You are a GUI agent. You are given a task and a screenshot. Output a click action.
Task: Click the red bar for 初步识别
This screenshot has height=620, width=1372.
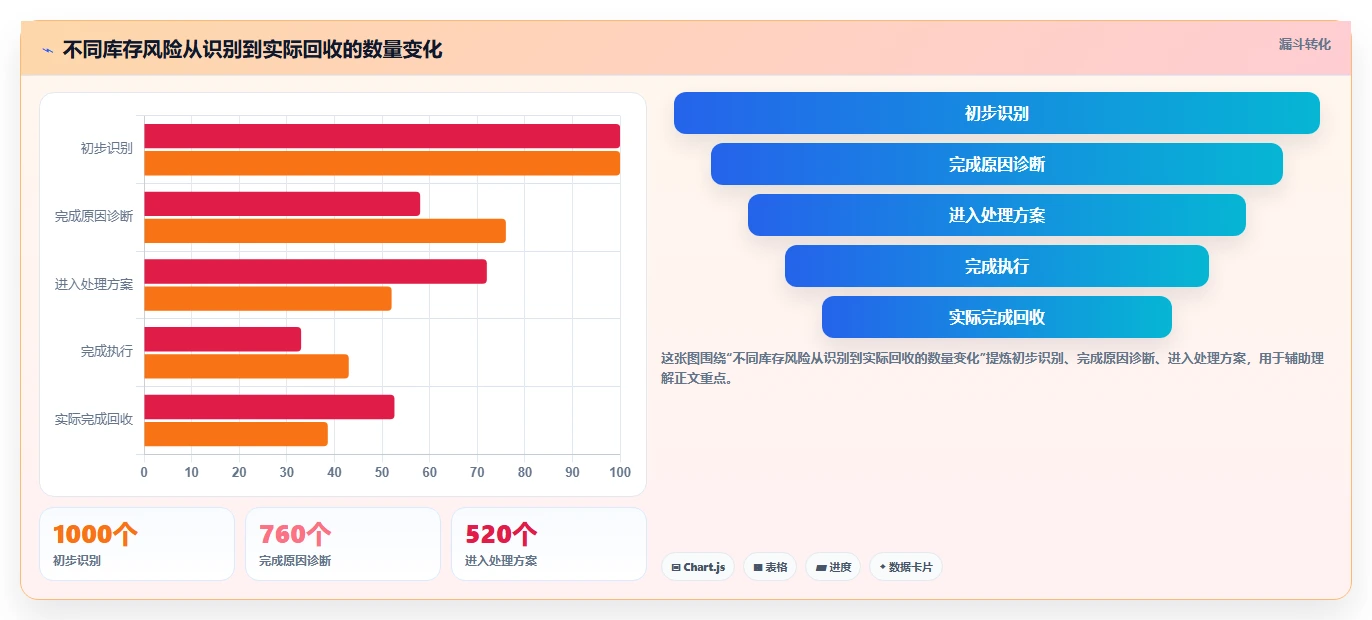(382, 136)
